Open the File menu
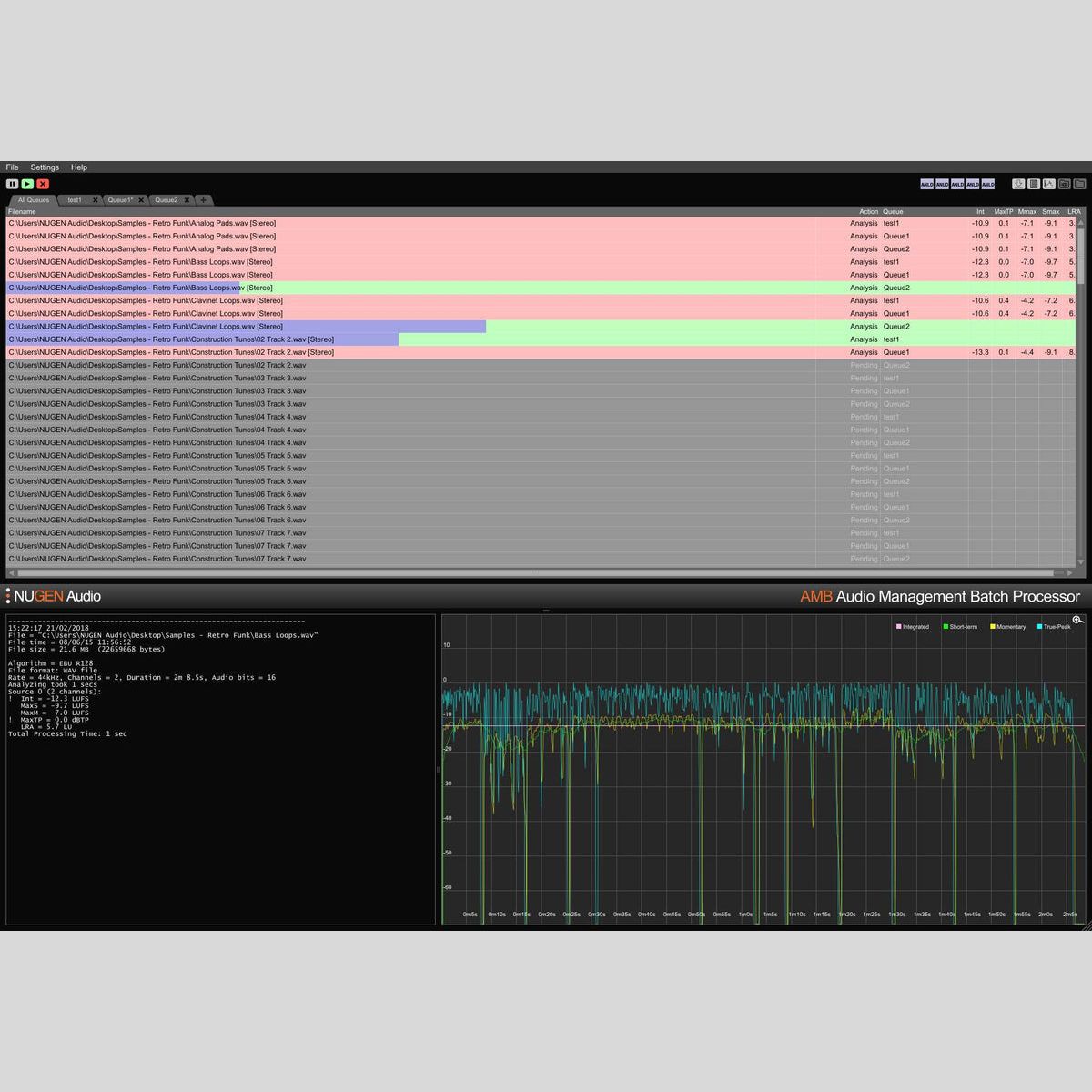The width and height of the screenshot is (1092, 1092). pos(12,167)
